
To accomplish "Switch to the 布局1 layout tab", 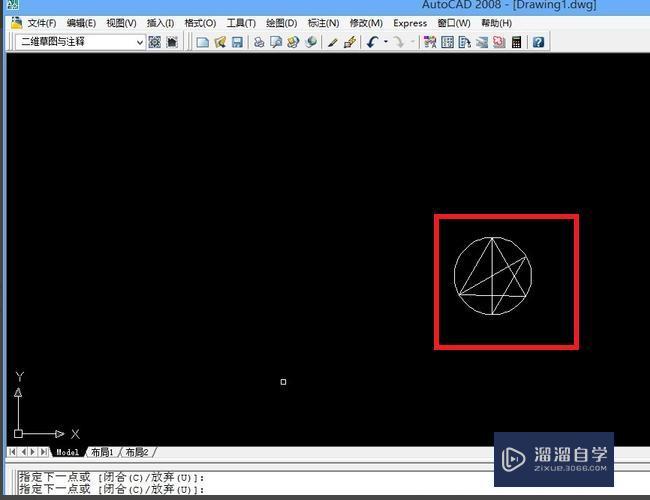I will click(102, 452).
